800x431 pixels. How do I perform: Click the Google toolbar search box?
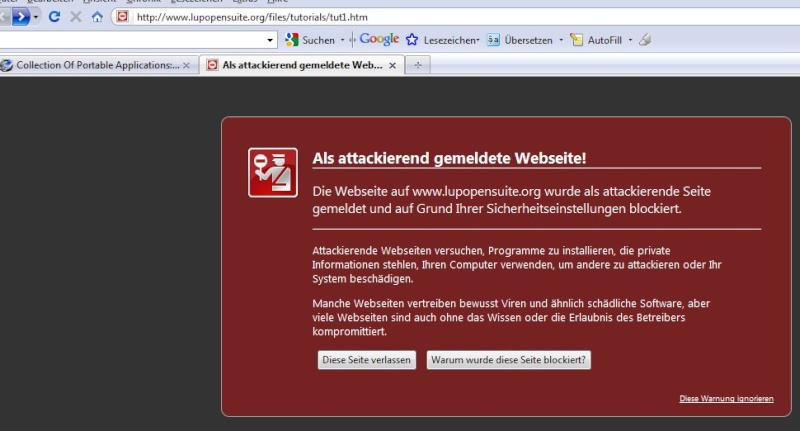click(132, 40)
